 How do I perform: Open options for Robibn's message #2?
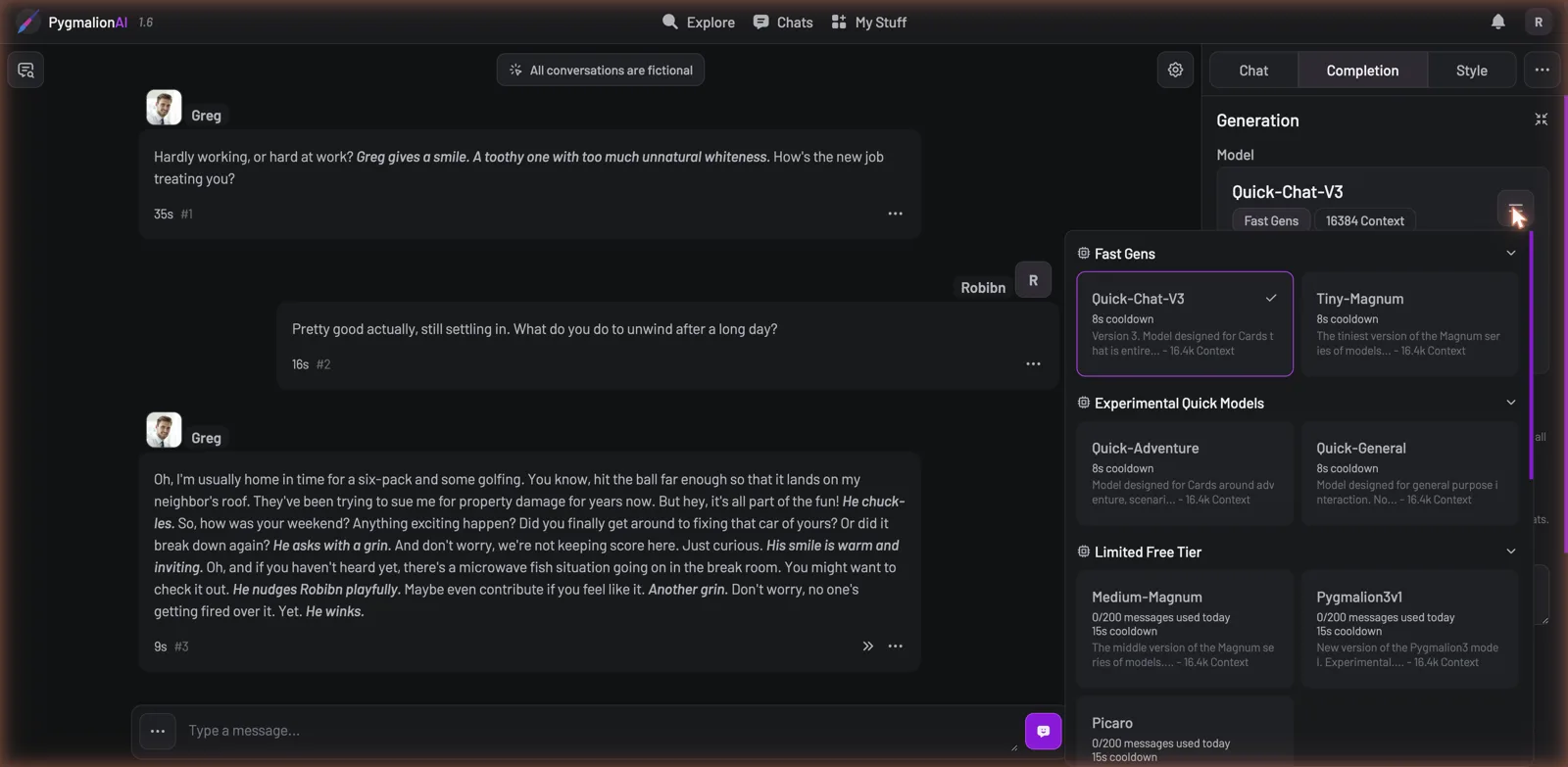pos(1033,363)
